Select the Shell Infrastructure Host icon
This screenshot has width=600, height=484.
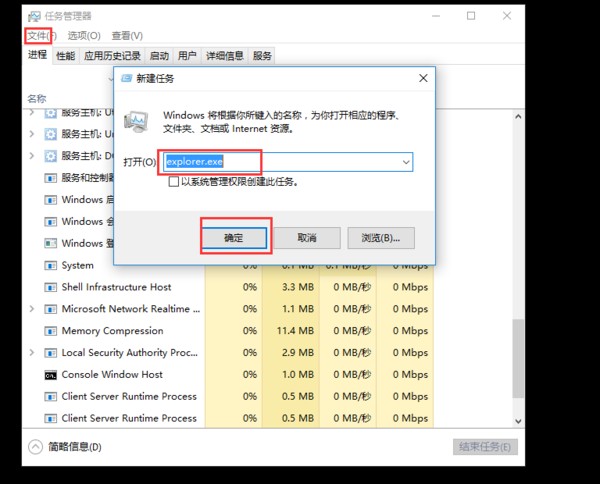51,287
